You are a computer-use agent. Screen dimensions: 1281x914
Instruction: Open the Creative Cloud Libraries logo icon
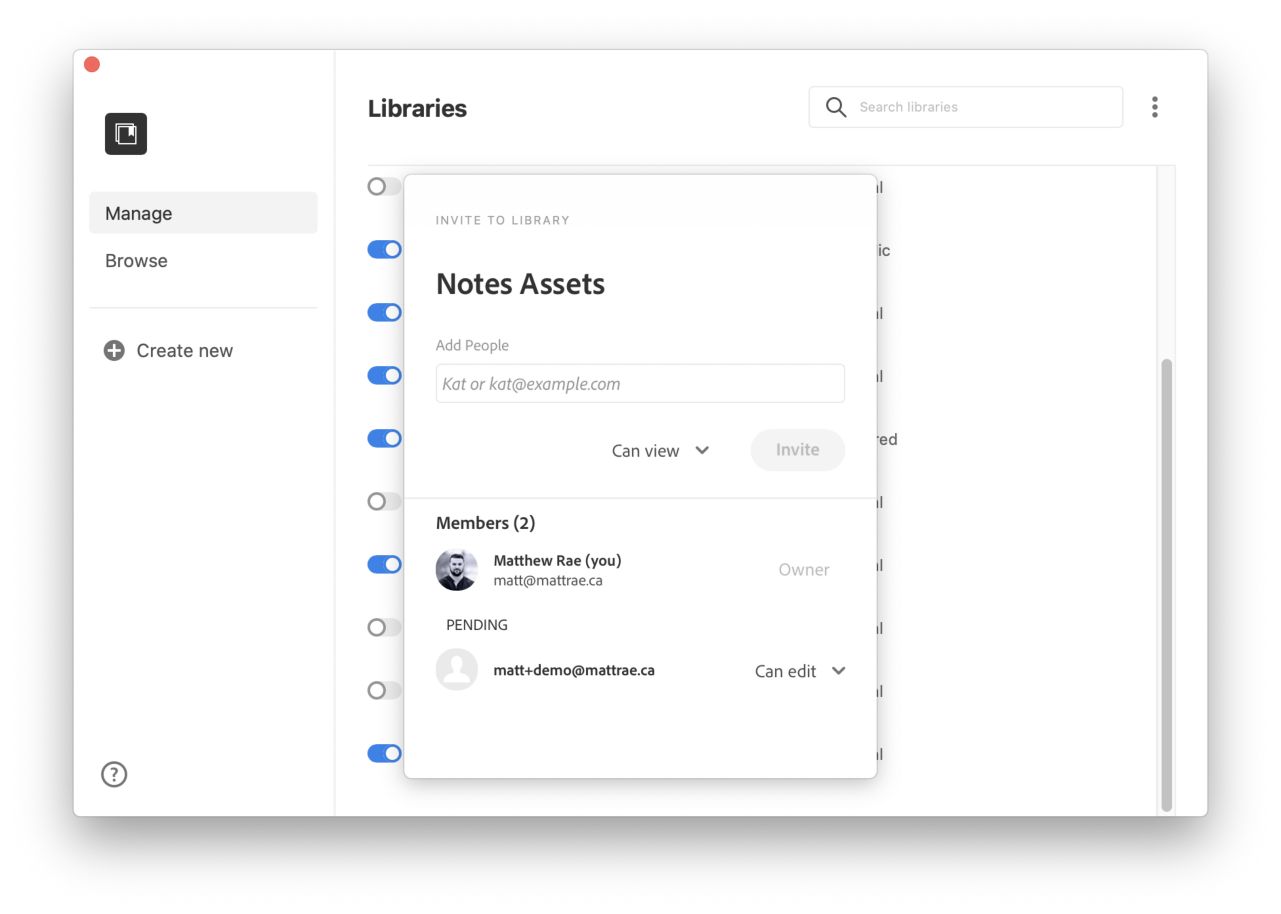tap(125, 133)
